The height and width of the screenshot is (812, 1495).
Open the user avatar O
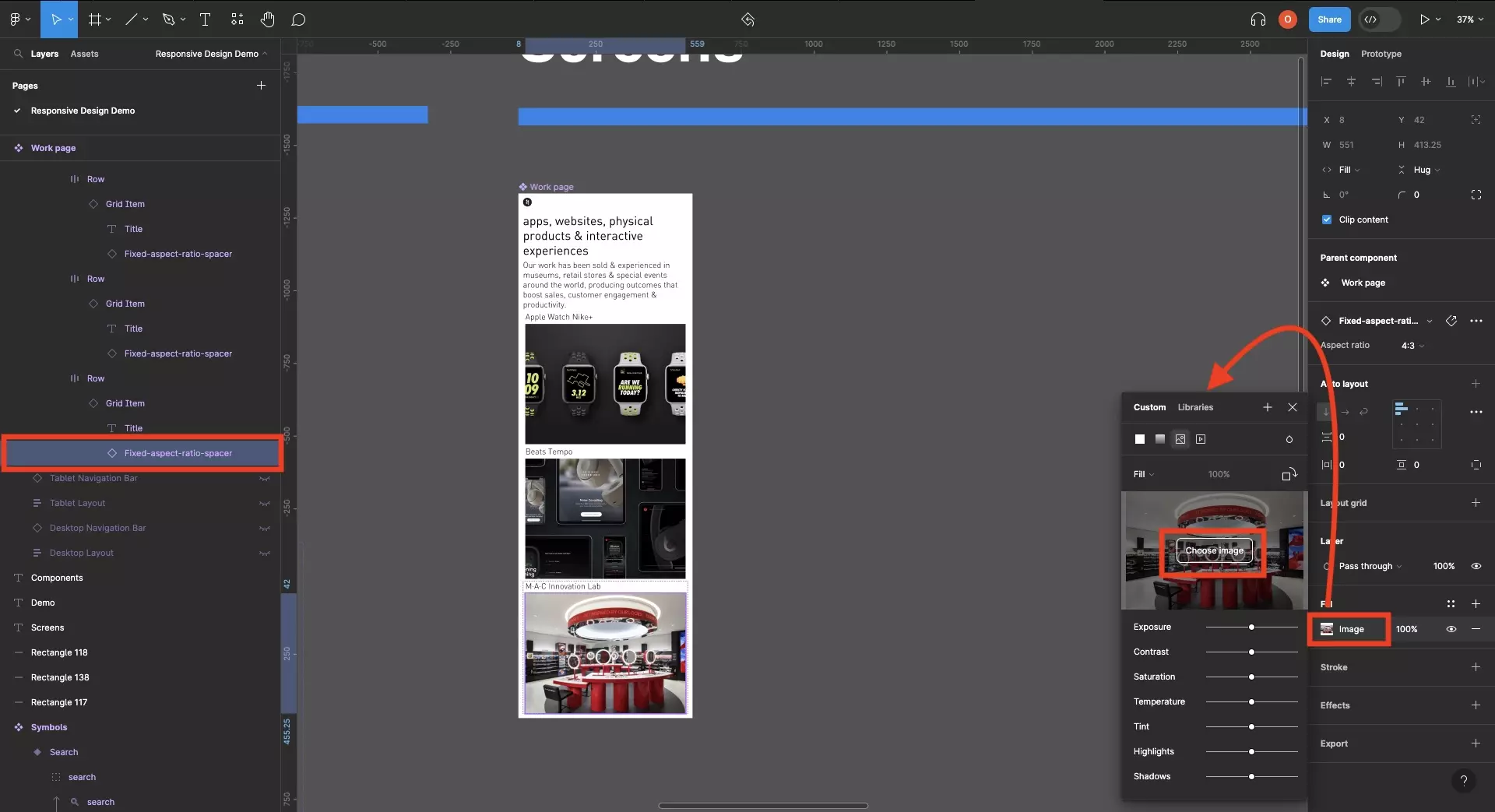(x=1288, y=19)
